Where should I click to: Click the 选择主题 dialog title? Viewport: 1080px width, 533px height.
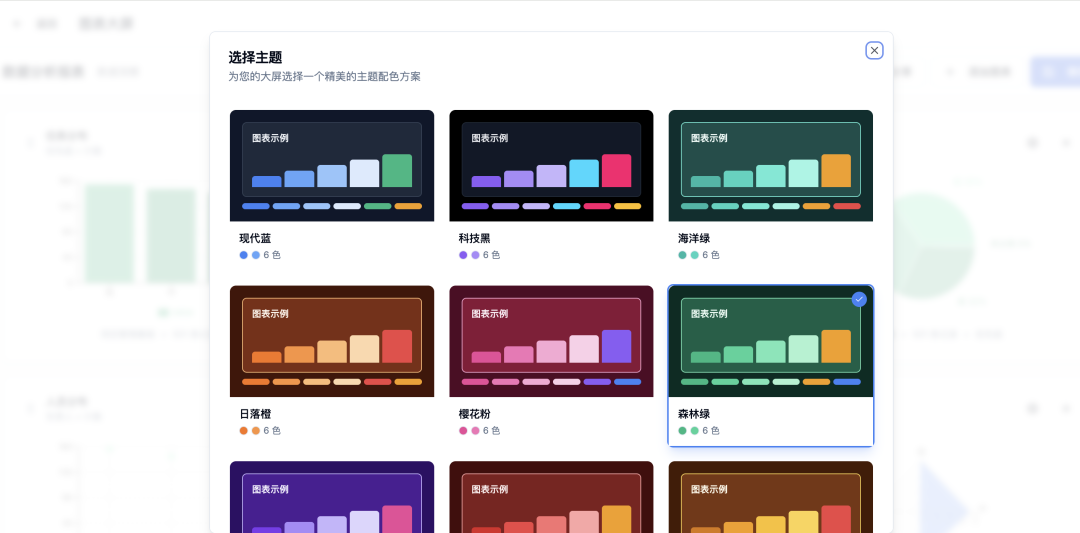tap(256, 58)
